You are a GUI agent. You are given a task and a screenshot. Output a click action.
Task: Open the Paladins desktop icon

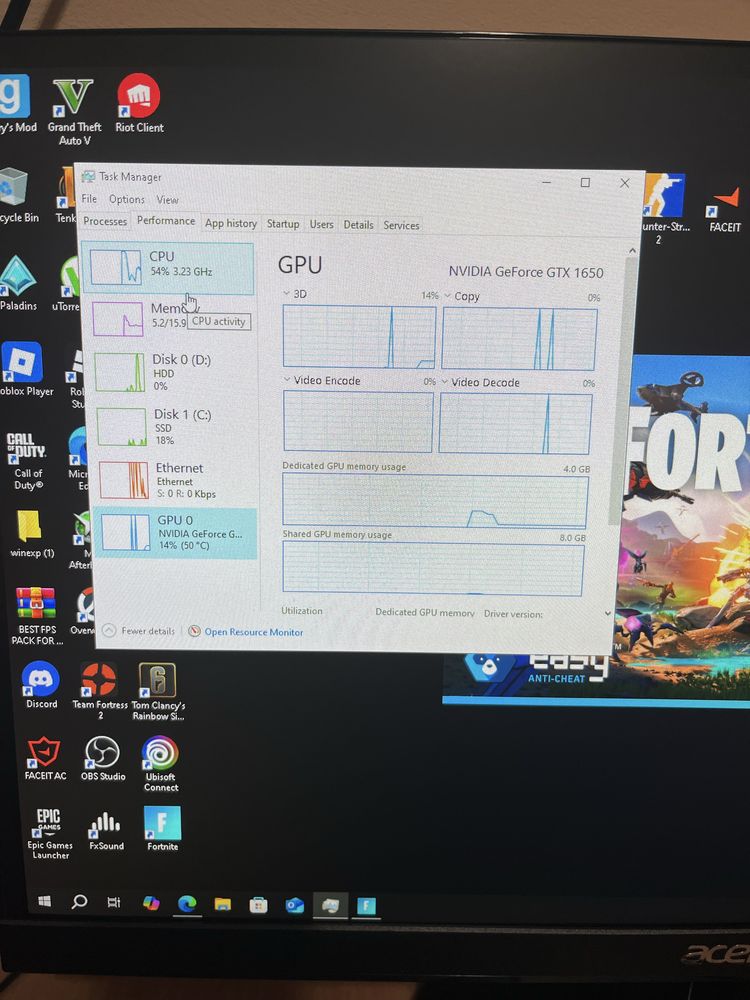[x=18, y=284]
